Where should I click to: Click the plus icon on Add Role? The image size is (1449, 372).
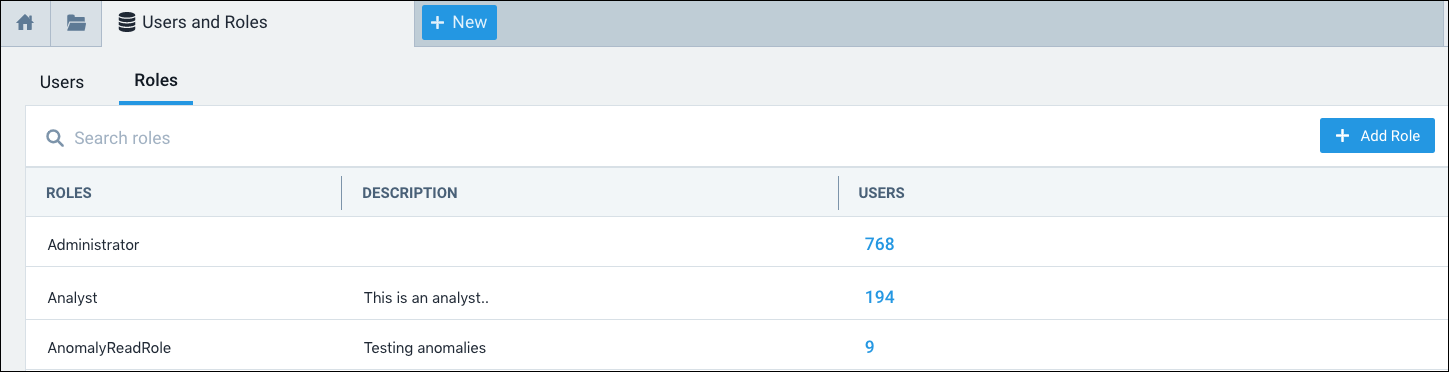click(1343, 136)
